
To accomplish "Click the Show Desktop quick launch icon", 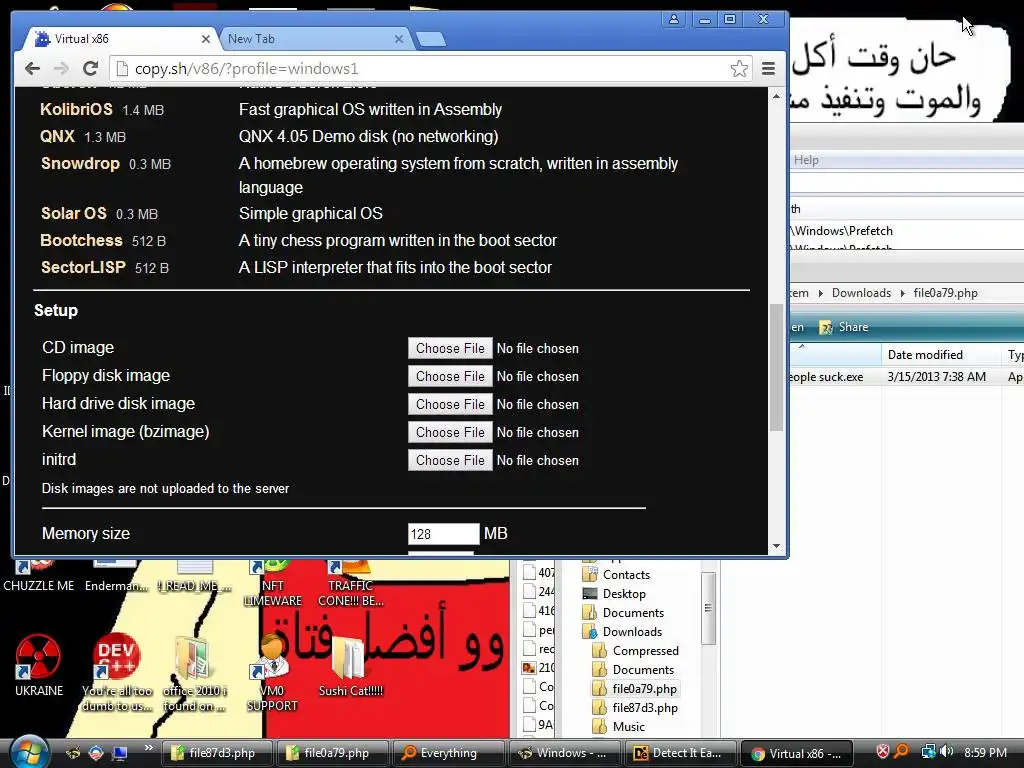I will (120, 753).
